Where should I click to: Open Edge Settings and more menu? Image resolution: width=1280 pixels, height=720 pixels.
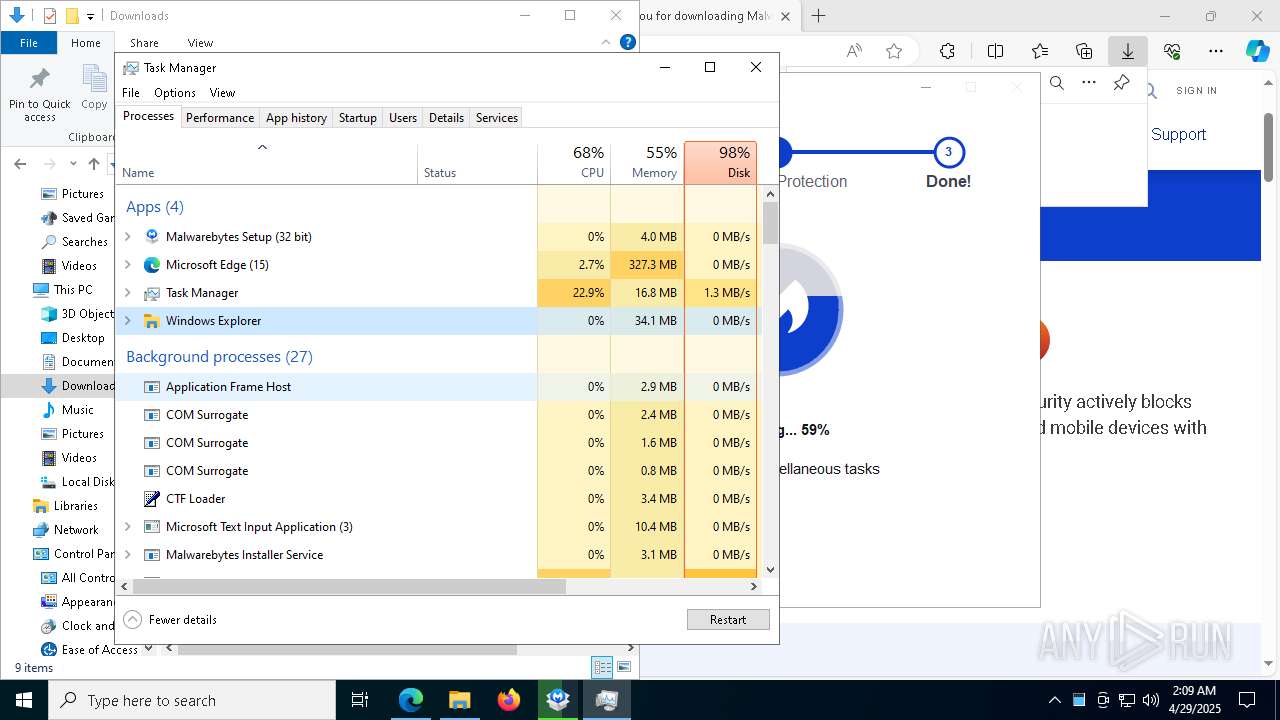[1216, 51]
